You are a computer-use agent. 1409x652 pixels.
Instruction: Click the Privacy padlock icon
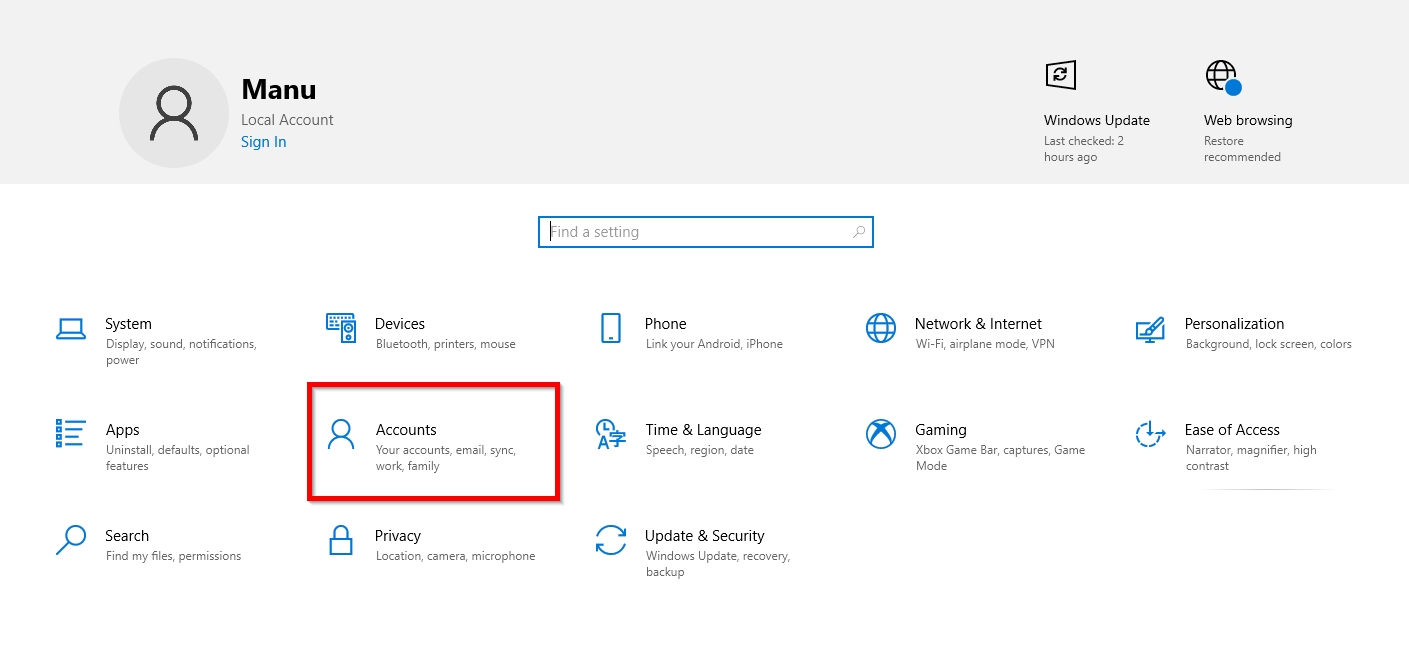point(341,540)
